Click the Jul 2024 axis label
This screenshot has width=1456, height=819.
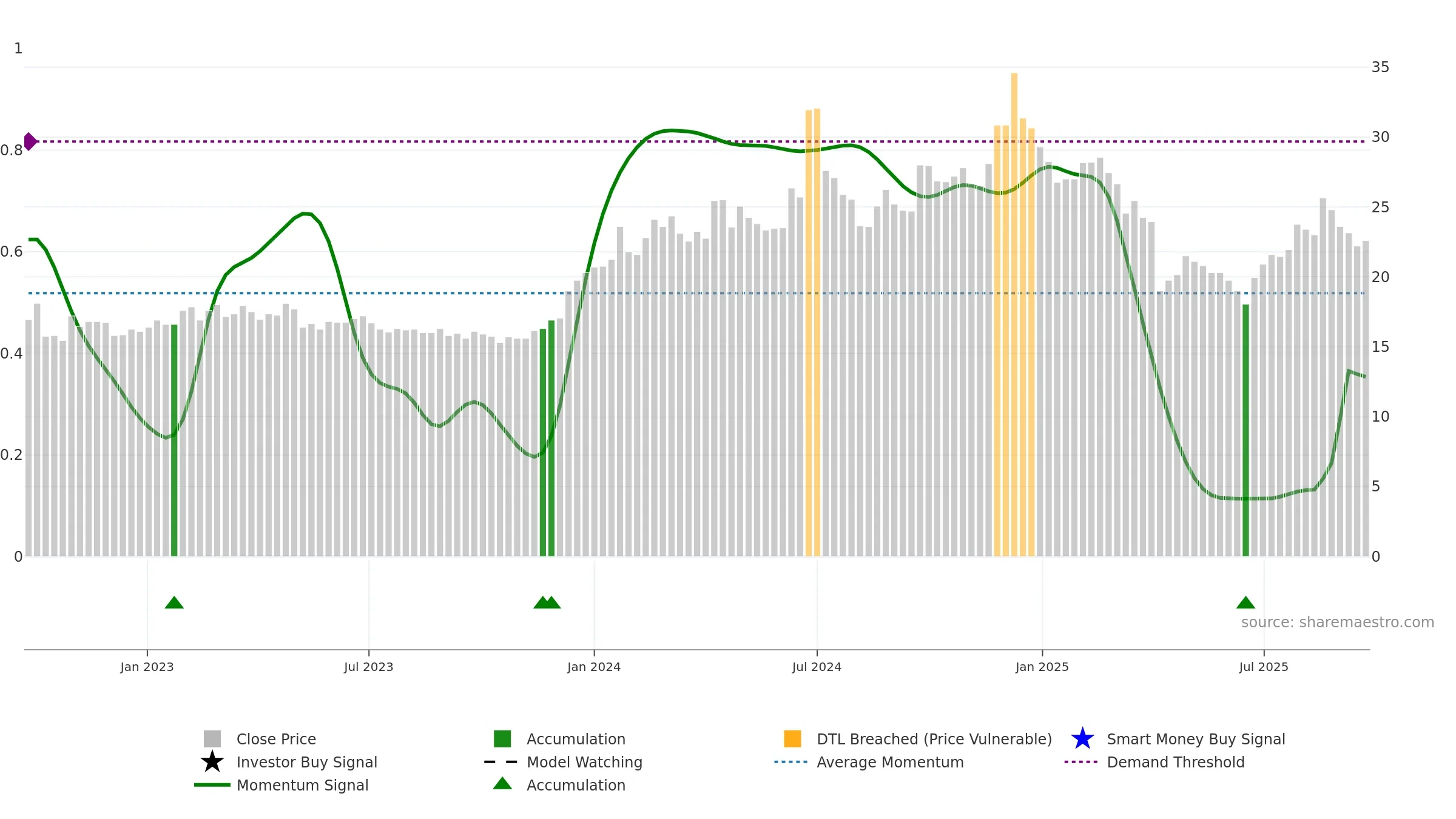click(x=817, y=667)
